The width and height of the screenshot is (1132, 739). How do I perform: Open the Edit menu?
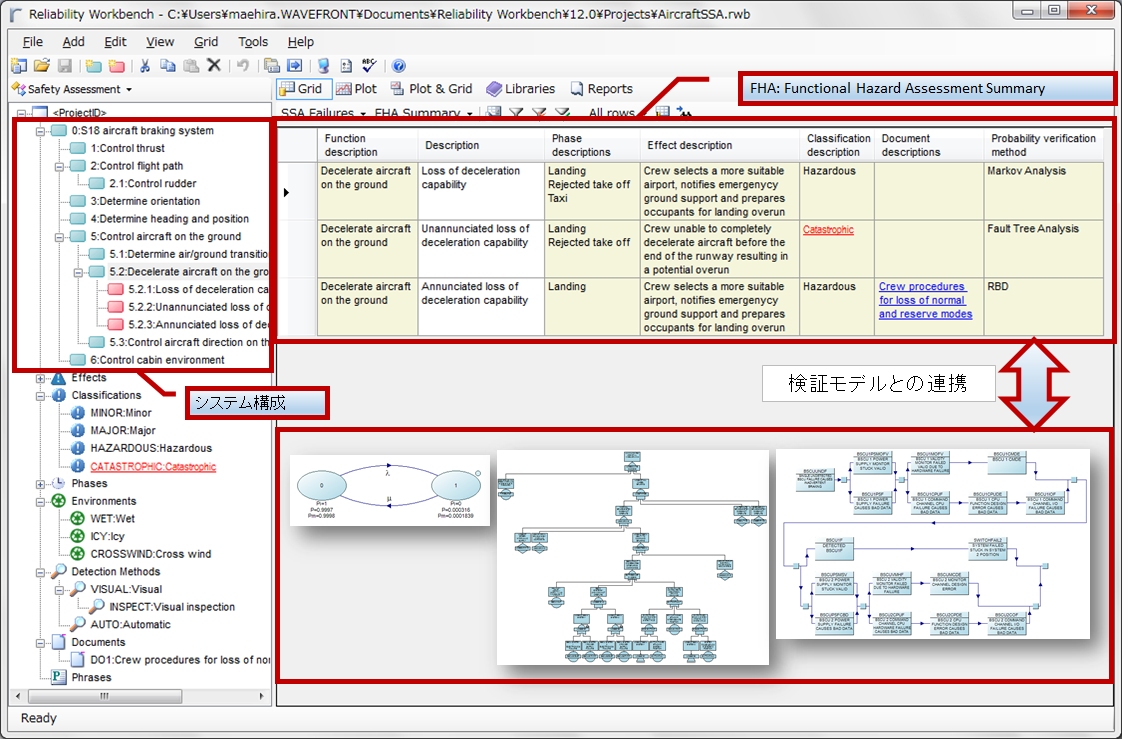116,42
